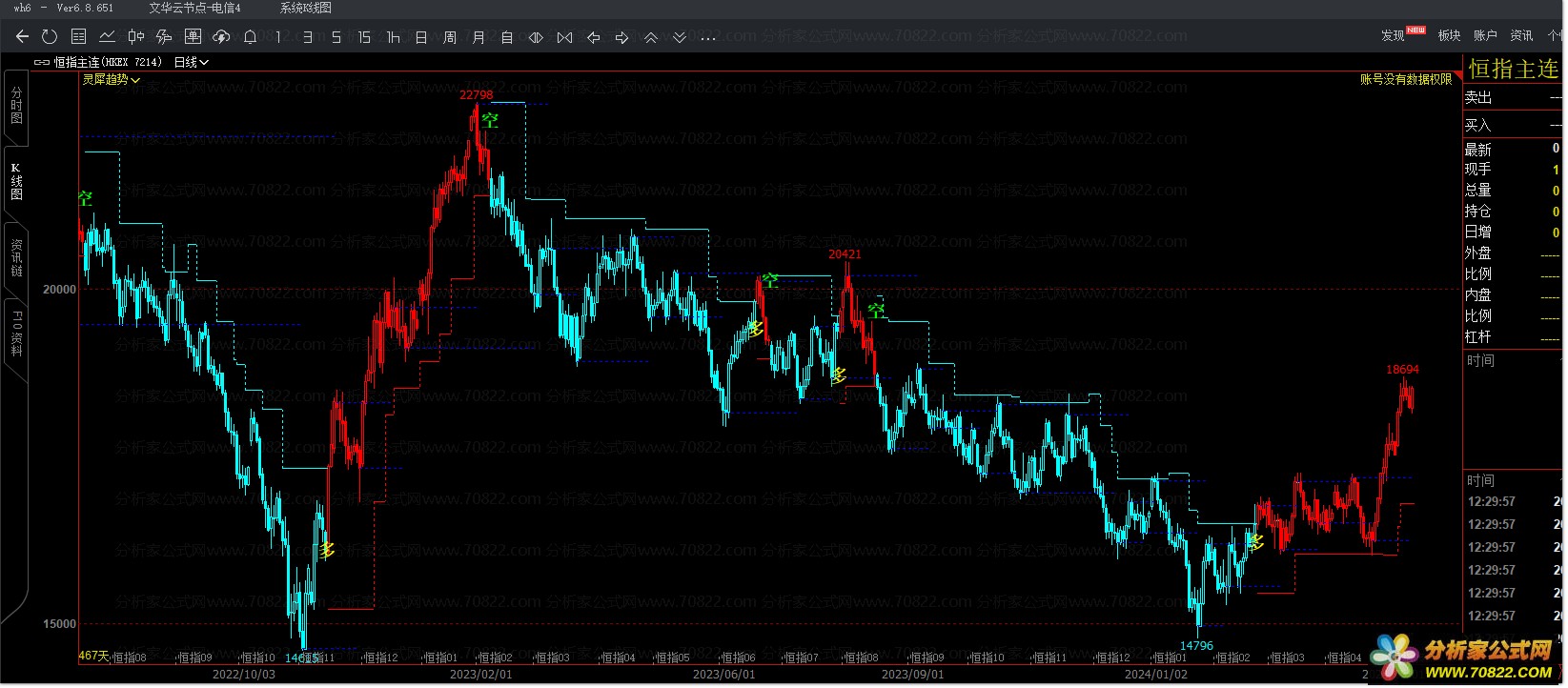Image resolution: width=1568 pixels, height=688 pixels.
Task: Switch to the intraday line chart icon
Action: pos(107,37)
